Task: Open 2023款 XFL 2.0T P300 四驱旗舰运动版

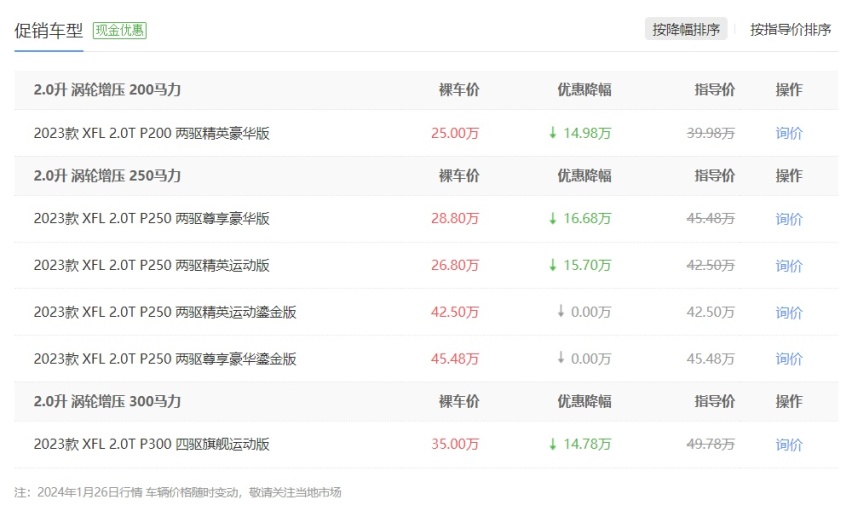Action: [x=152, y=444]
